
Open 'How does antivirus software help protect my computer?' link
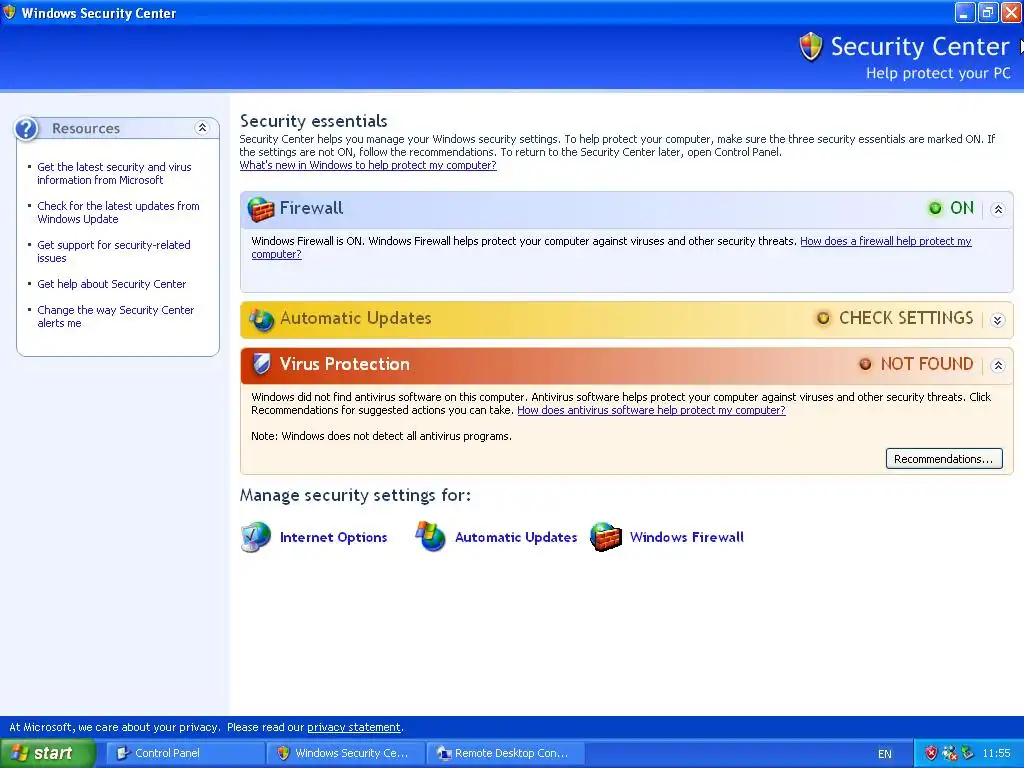pos(651,410)
